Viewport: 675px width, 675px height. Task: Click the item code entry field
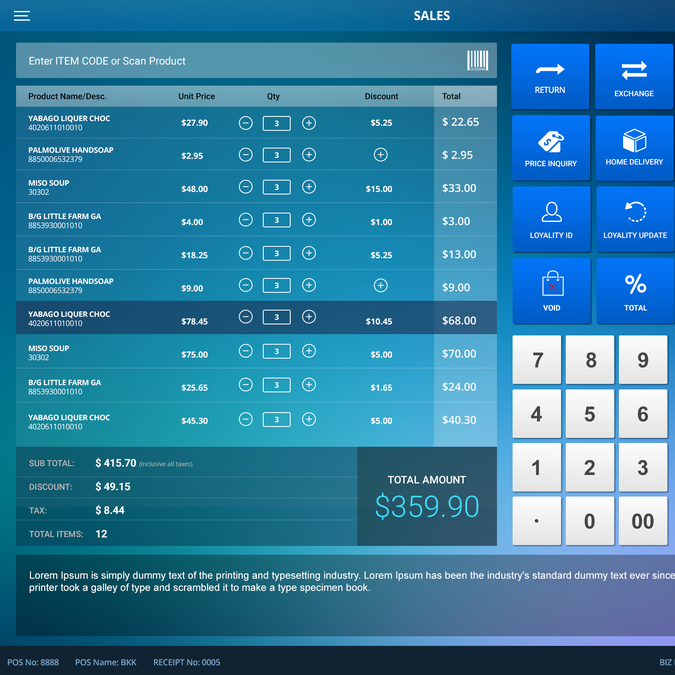240,61
